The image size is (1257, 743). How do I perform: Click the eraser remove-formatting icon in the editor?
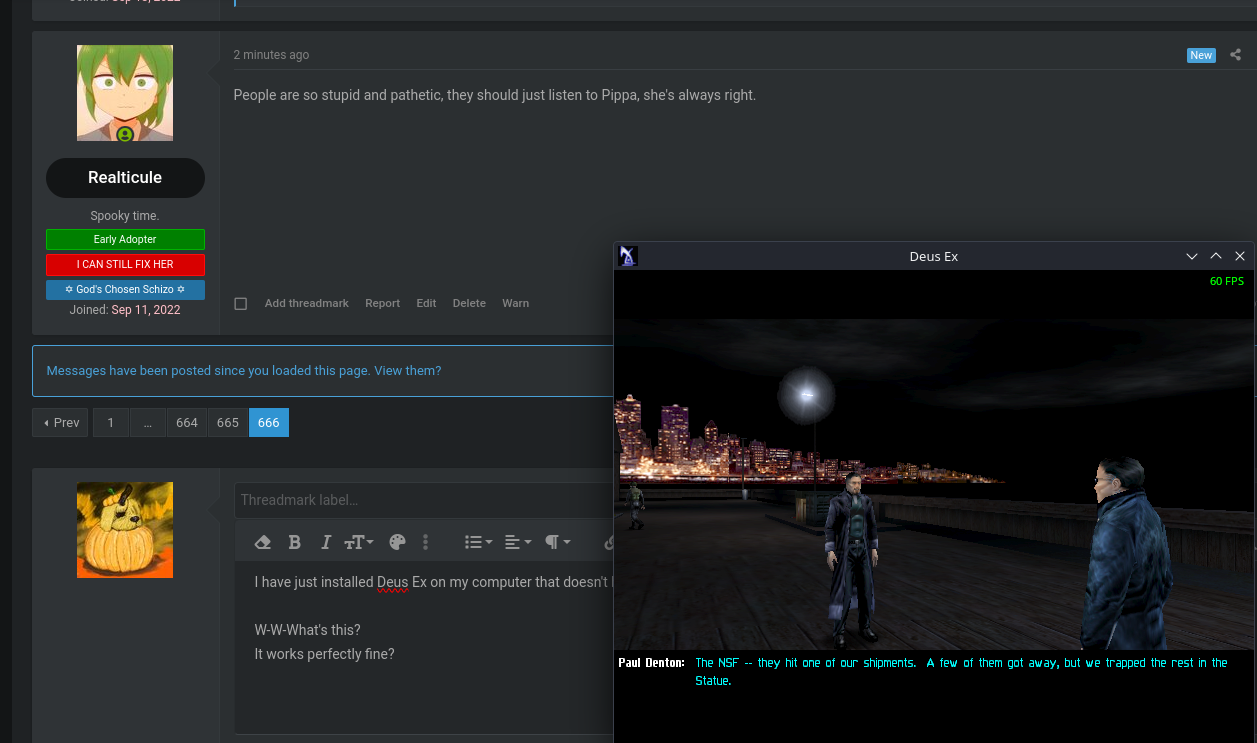point(263,542)
